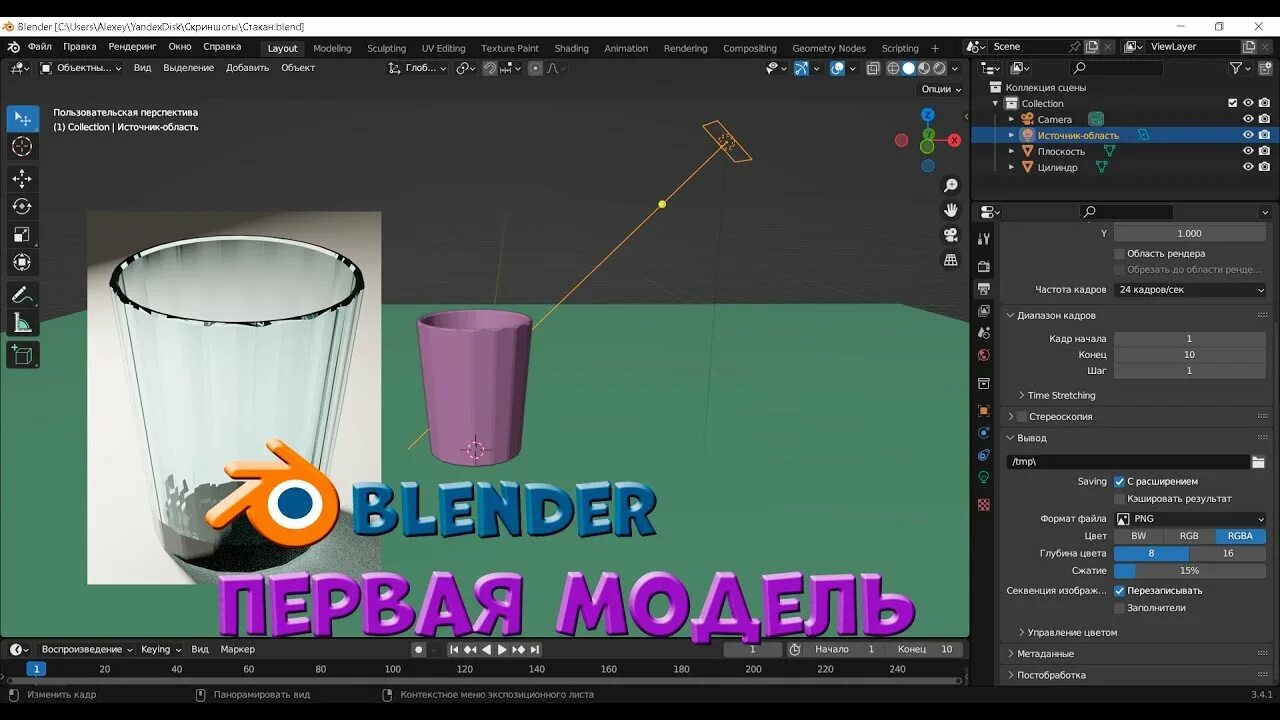Adjust Сжатие 15% slider

[x=1190, y=571]
